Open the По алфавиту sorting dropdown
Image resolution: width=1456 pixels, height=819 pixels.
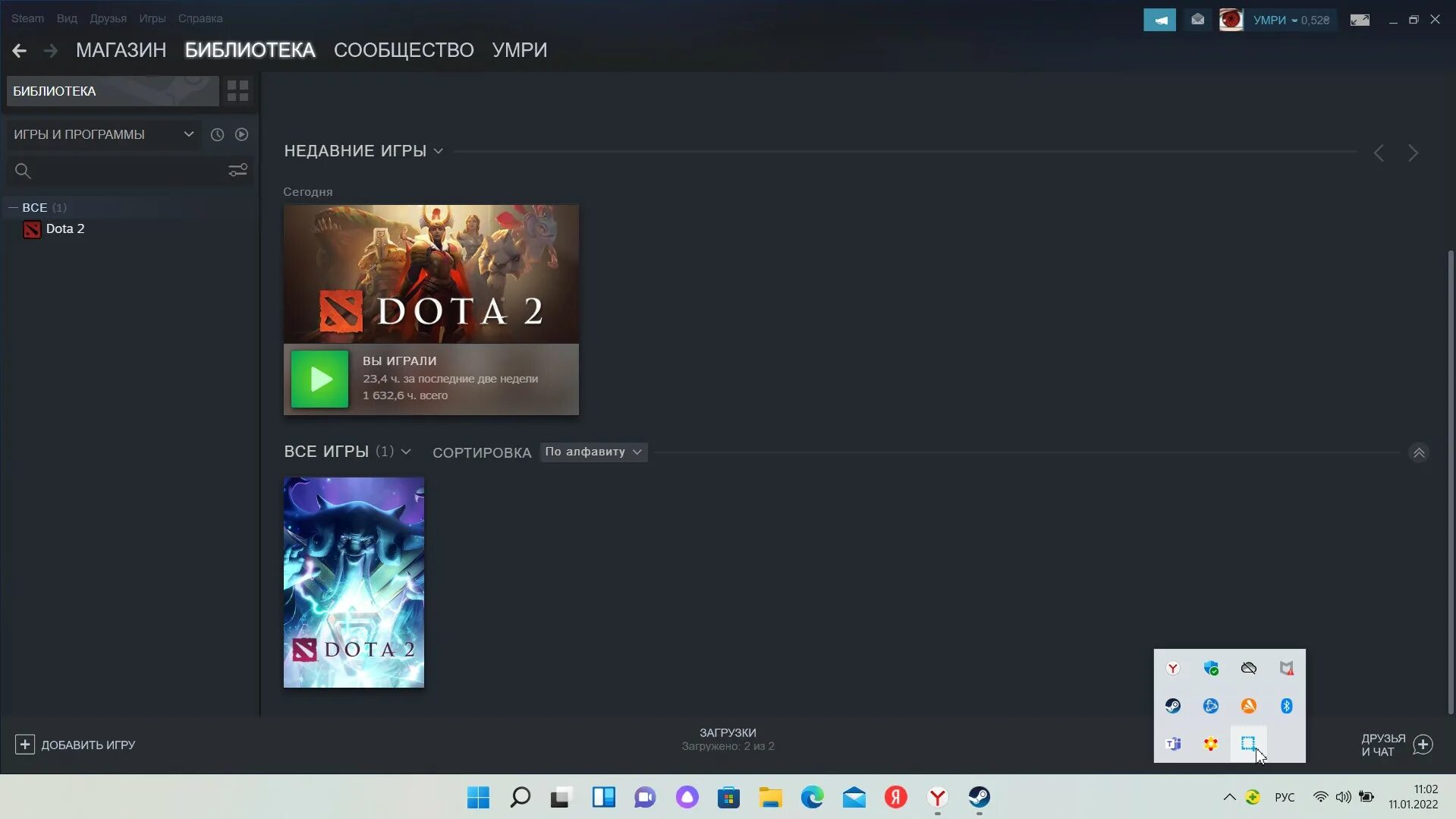point(593,452)
